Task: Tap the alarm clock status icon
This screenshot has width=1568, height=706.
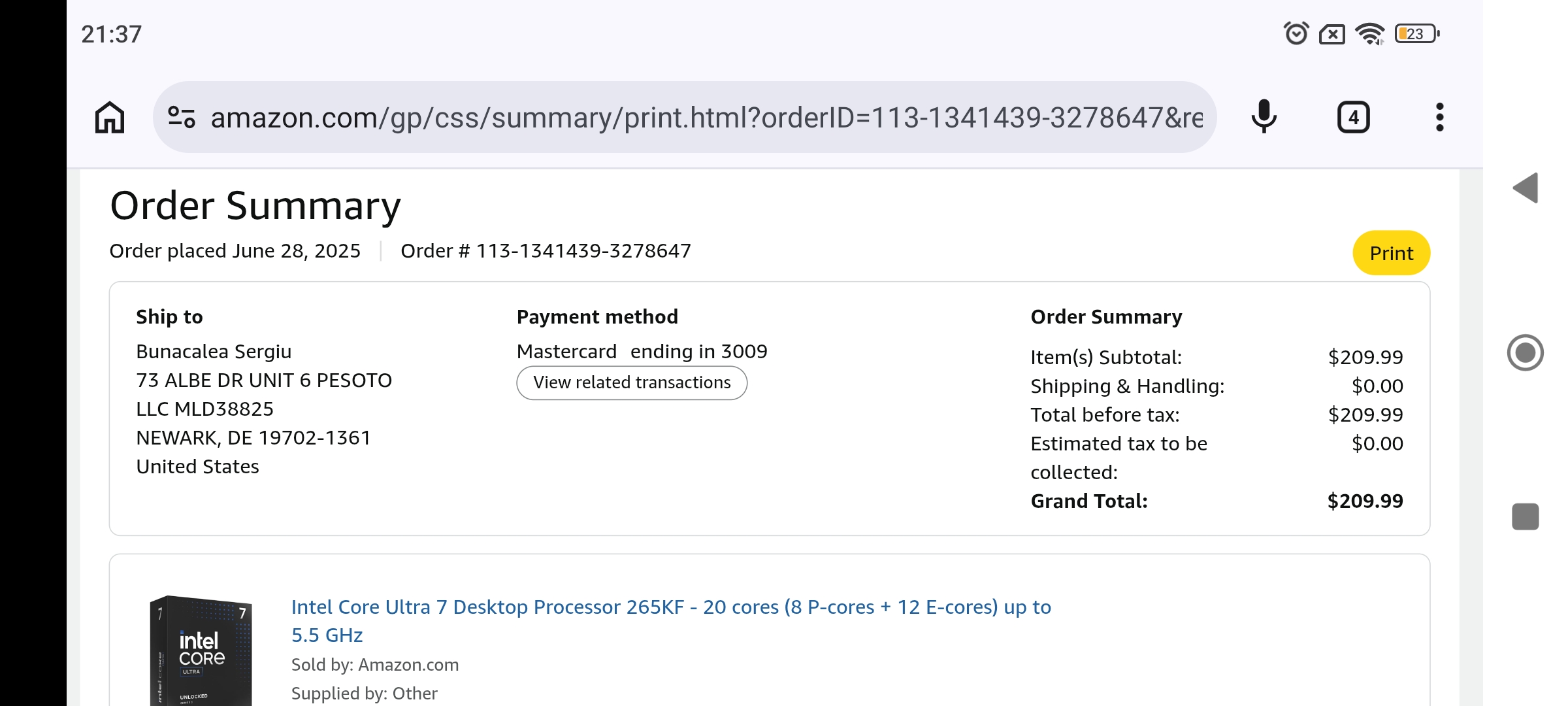Action: pos(1296,33)
